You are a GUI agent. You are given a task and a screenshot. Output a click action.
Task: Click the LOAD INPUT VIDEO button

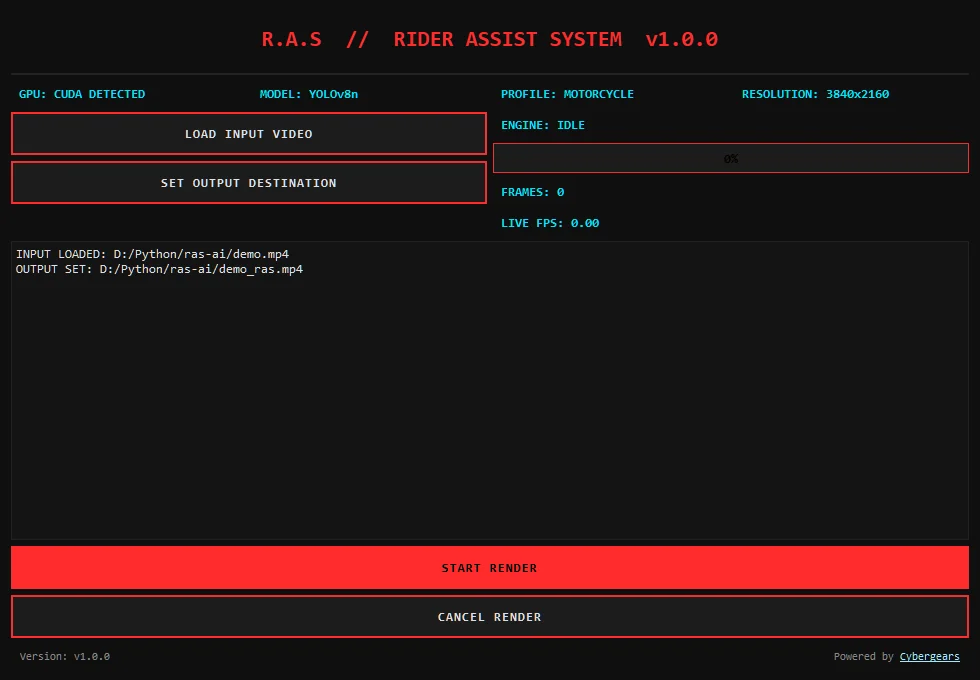(249, 134)
